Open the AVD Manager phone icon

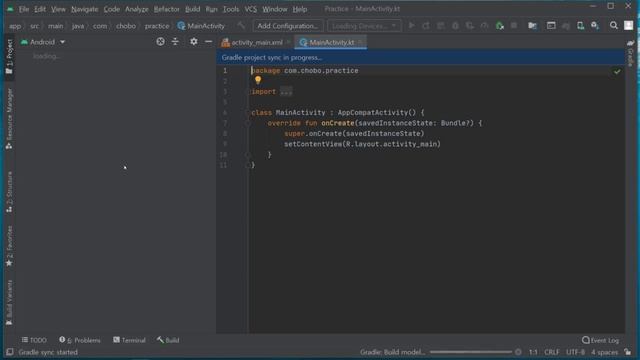tap(580, 26)
